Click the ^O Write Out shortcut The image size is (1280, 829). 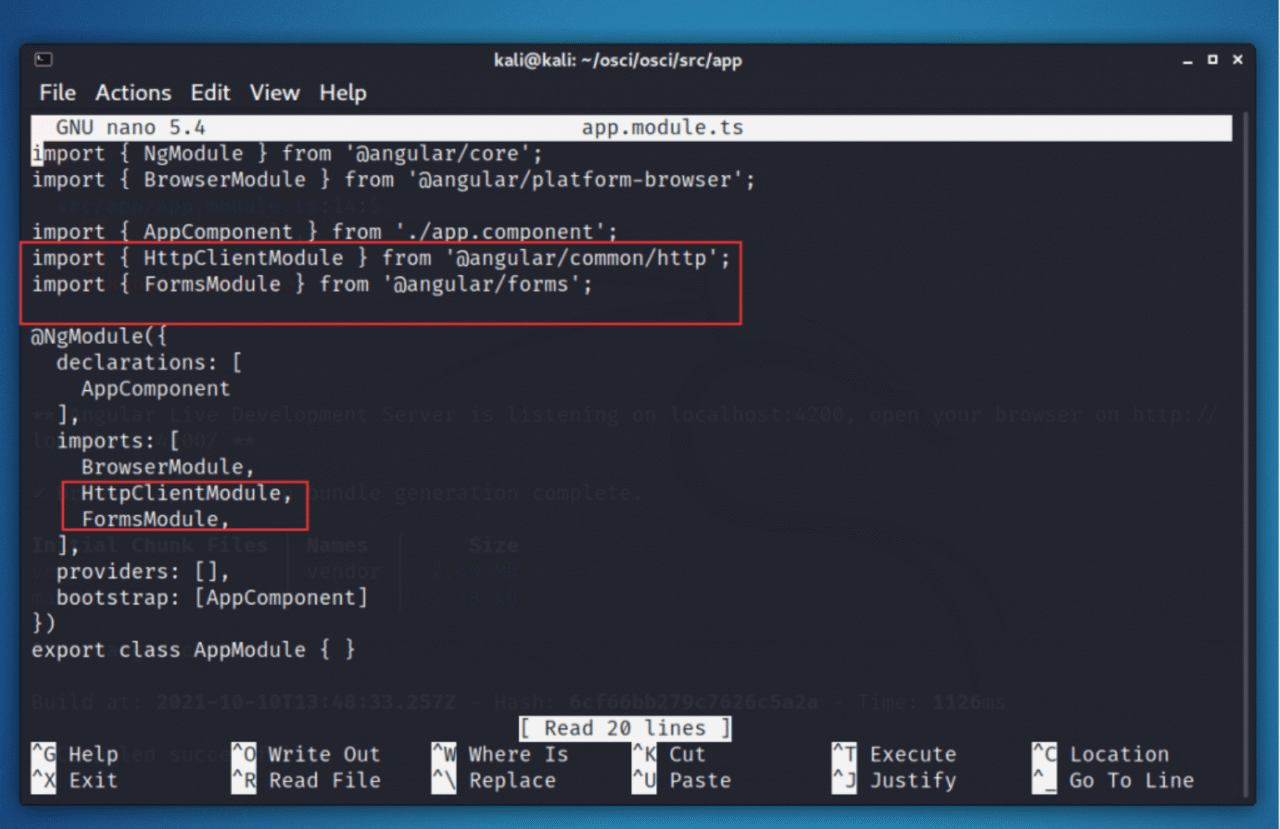tap(306, 754)
